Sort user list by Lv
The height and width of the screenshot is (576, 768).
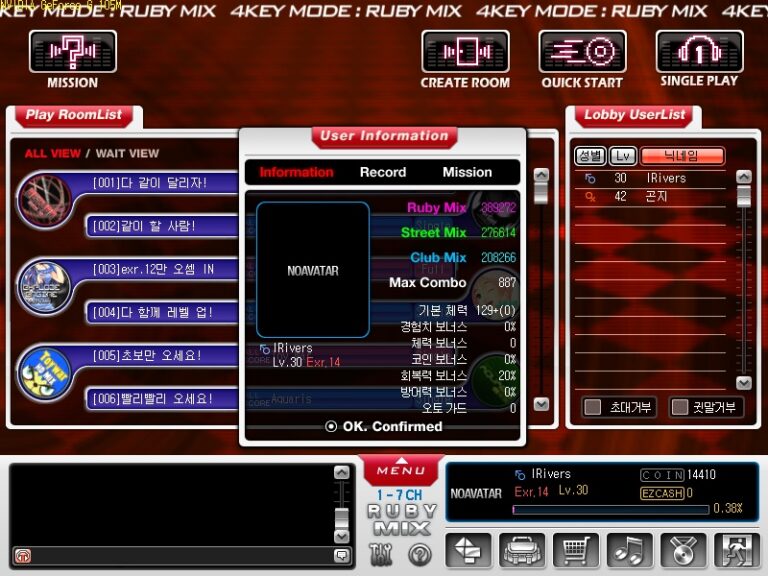(623, 156)
